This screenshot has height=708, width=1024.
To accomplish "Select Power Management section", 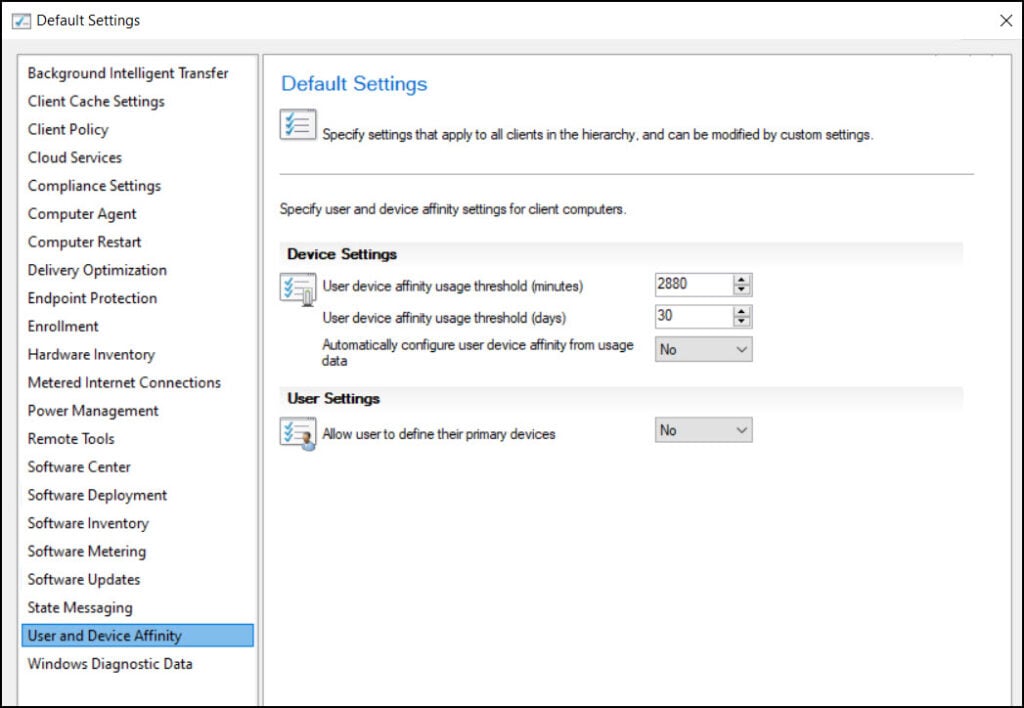I will click(x=93, y=410).
